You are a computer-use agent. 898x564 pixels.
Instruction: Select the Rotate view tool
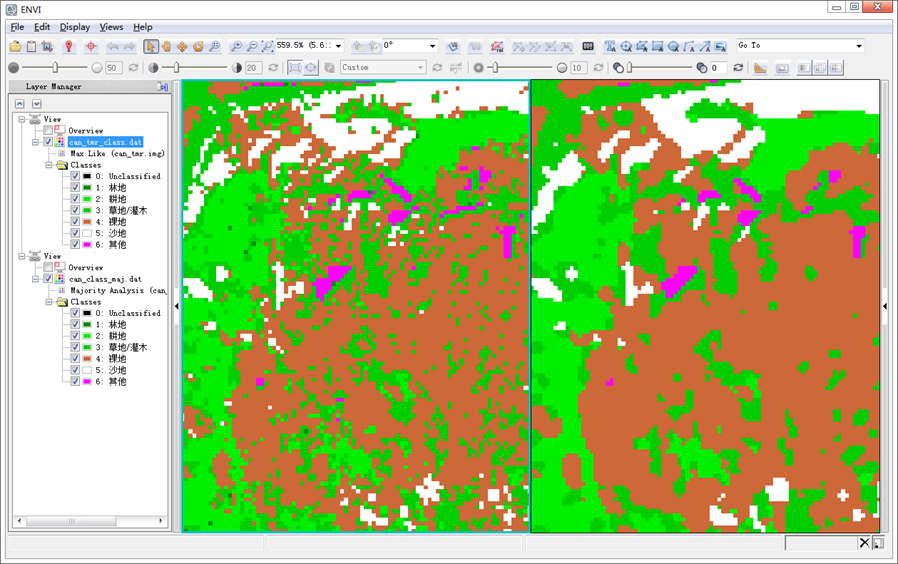coord(198,46)
